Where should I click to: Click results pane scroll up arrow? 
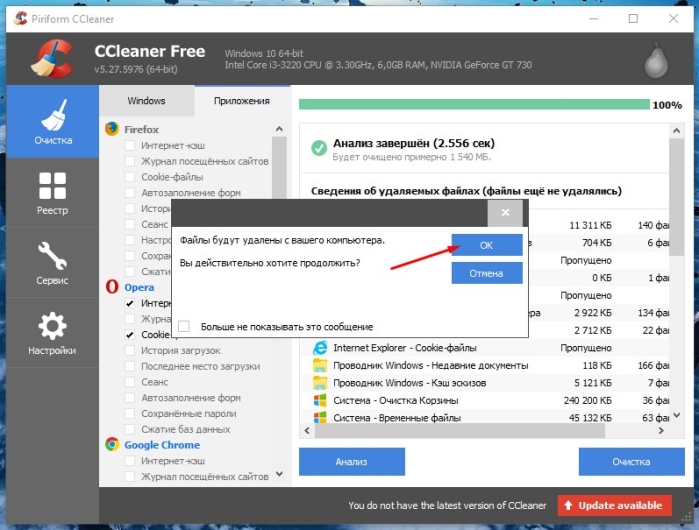(676, 131)
